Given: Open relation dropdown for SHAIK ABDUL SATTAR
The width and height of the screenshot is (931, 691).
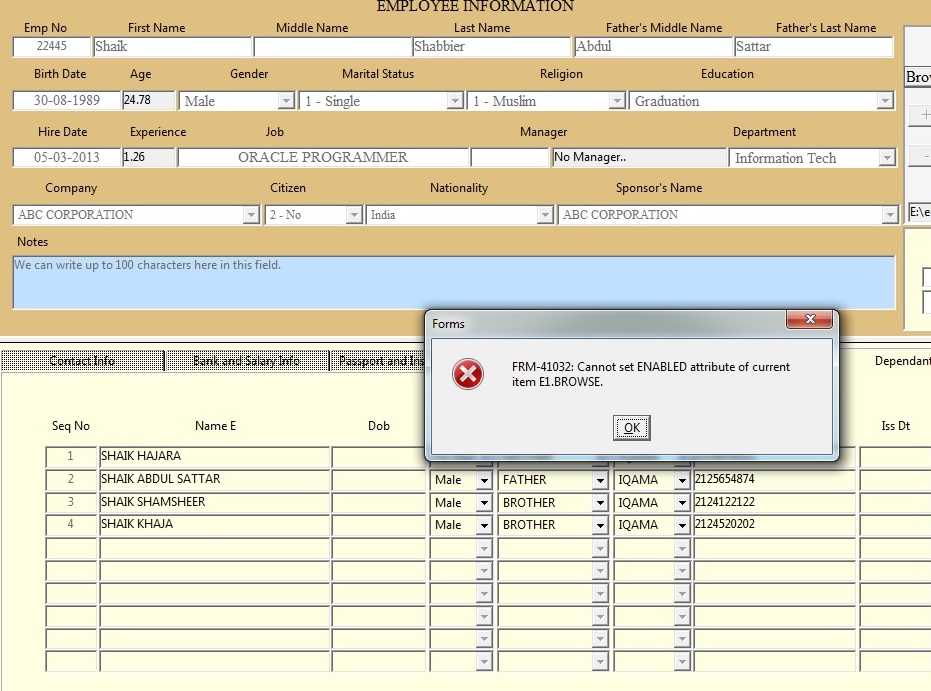Looking at the screenshot, I should 600,480.
